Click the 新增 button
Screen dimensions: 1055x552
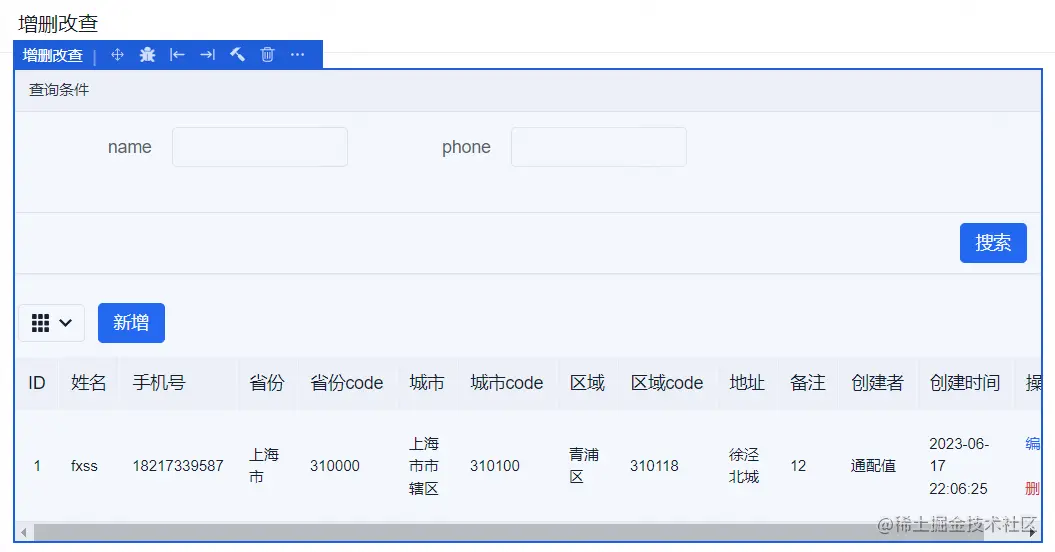click(131, 323)
